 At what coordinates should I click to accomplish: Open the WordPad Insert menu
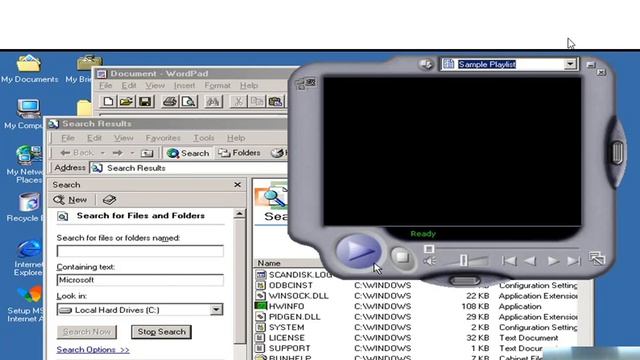tap(184, 85)
